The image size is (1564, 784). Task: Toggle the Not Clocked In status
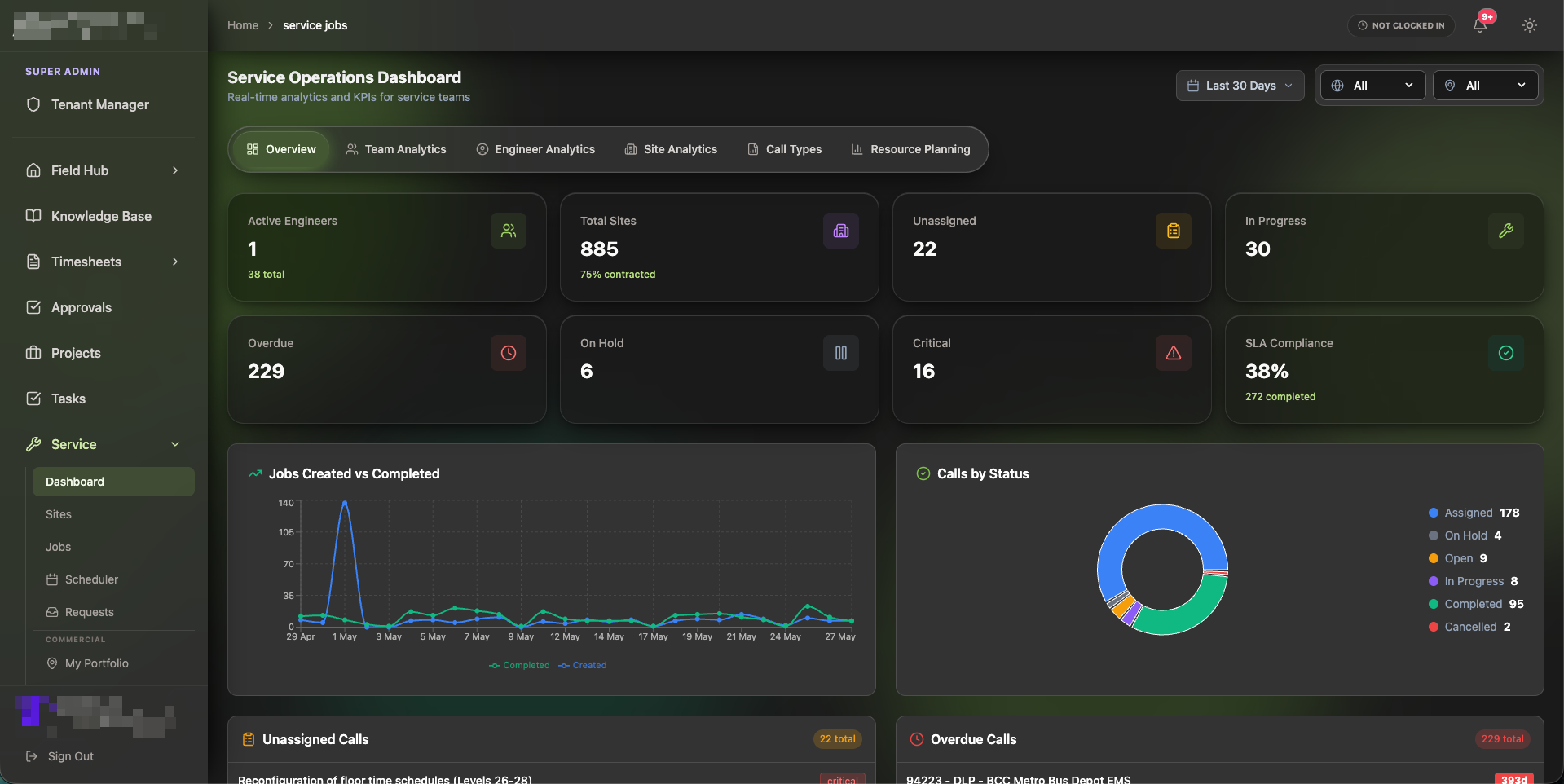click(x=1401, y=25)
